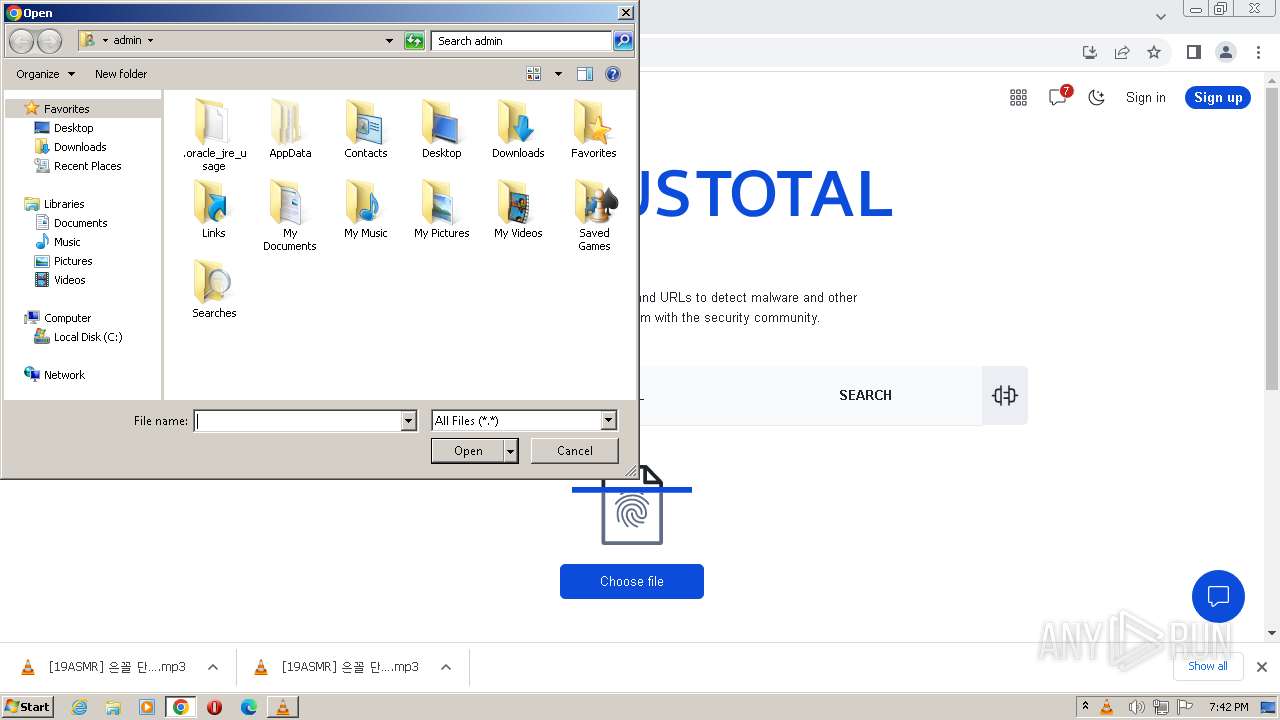Click New folder in toolbar
The image size is (1280, 720).
pos(121,74)
